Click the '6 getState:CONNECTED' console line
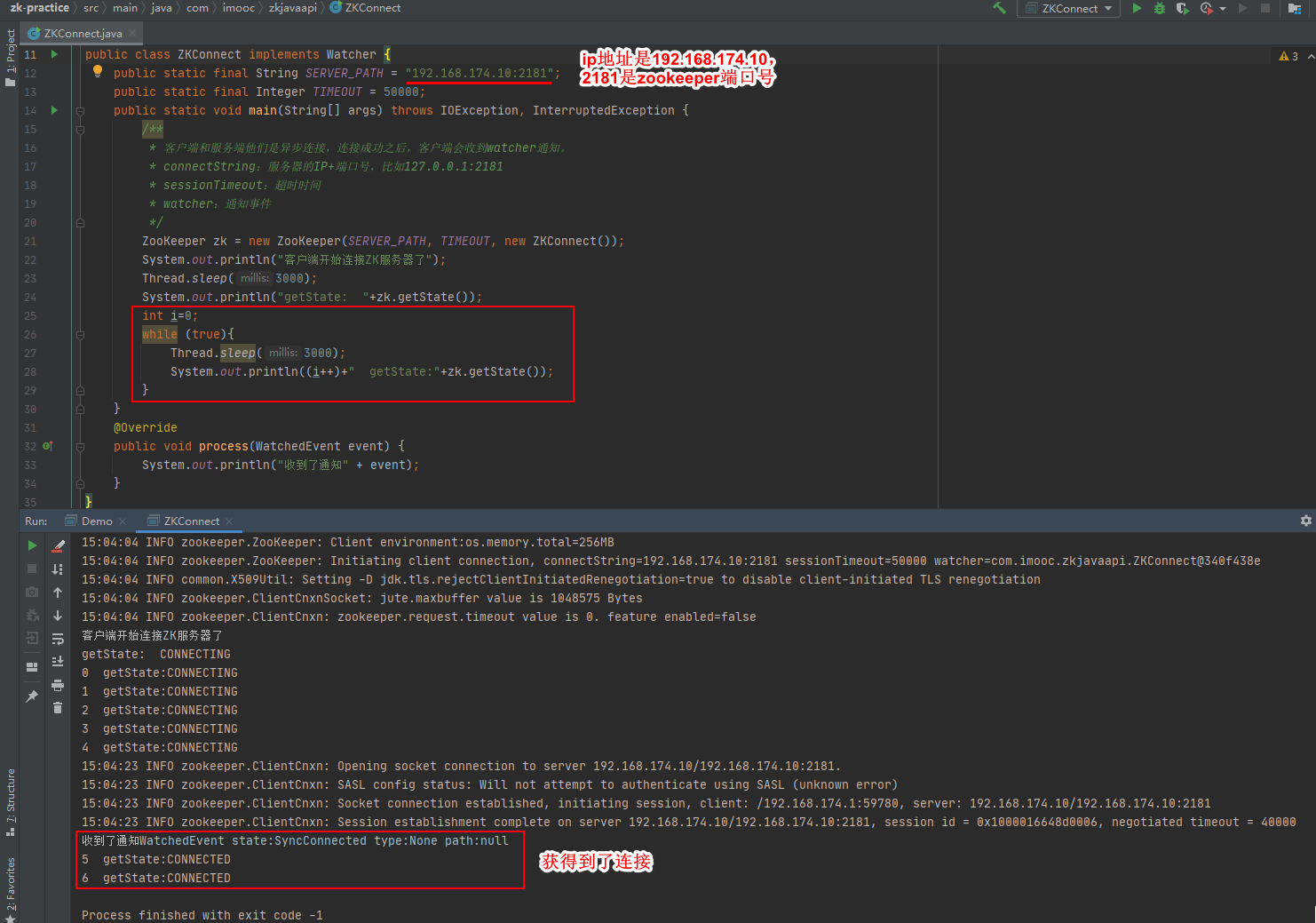 point(156,878)
